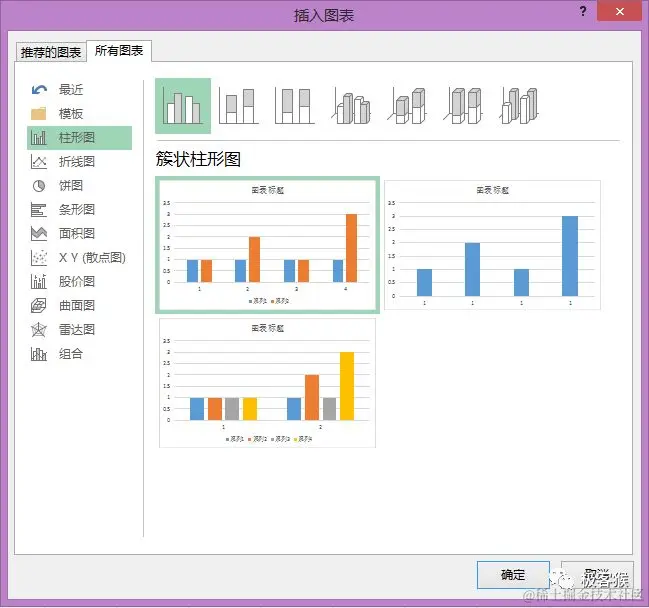Close the 插入图表 dialog window
Image resolution: width=649 pixels, height=608 pixels.
pos(620,11)
